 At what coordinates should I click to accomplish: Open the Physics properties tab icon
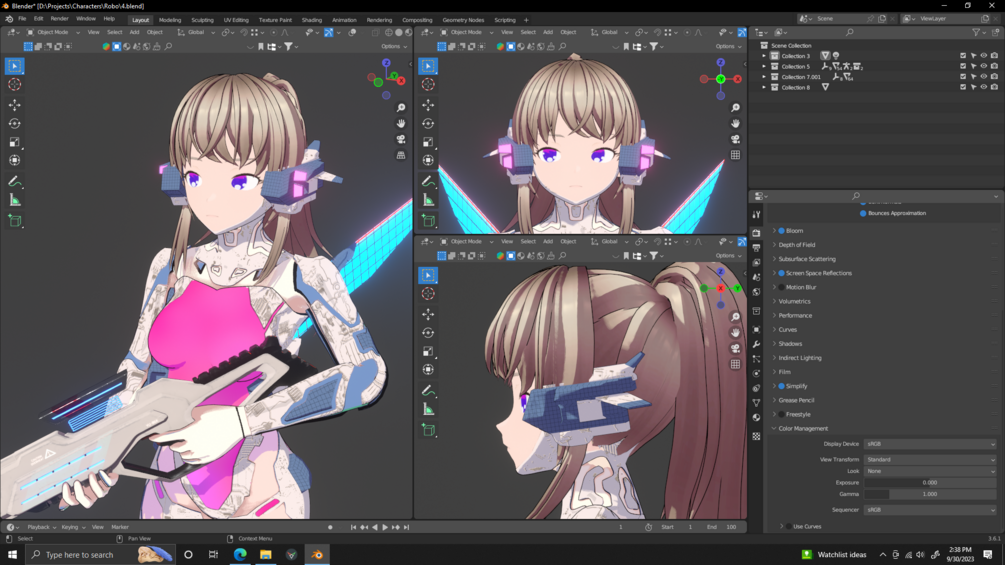point(756,373)
